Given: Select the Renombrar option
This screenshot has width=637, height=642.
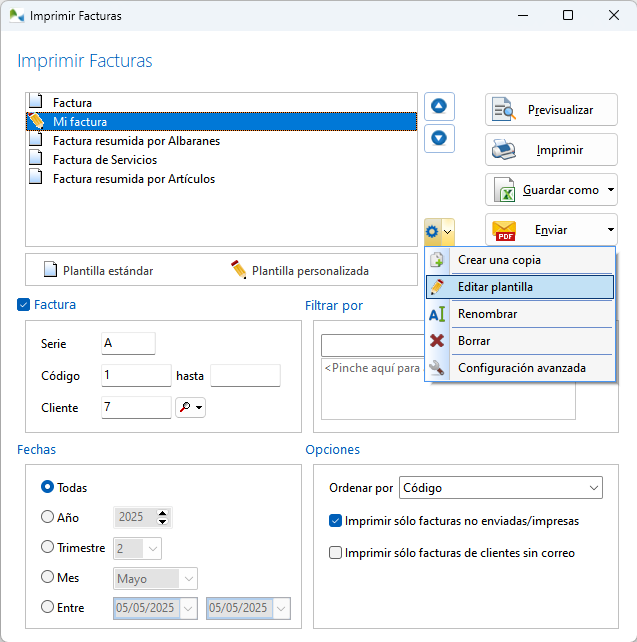Looking at the screenshot, I should pos(487,314).
